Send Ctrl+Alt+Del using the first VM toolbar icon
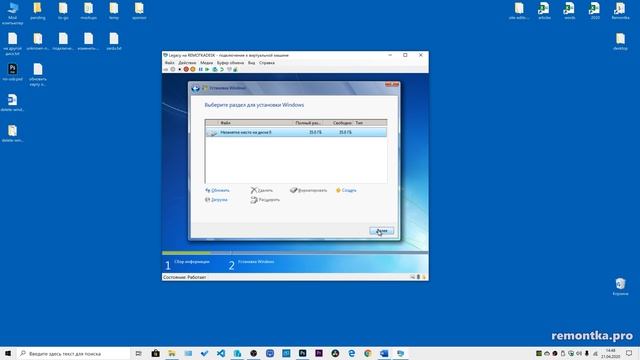This screenshot has height=360, width=640. click(x=166, y=69)
